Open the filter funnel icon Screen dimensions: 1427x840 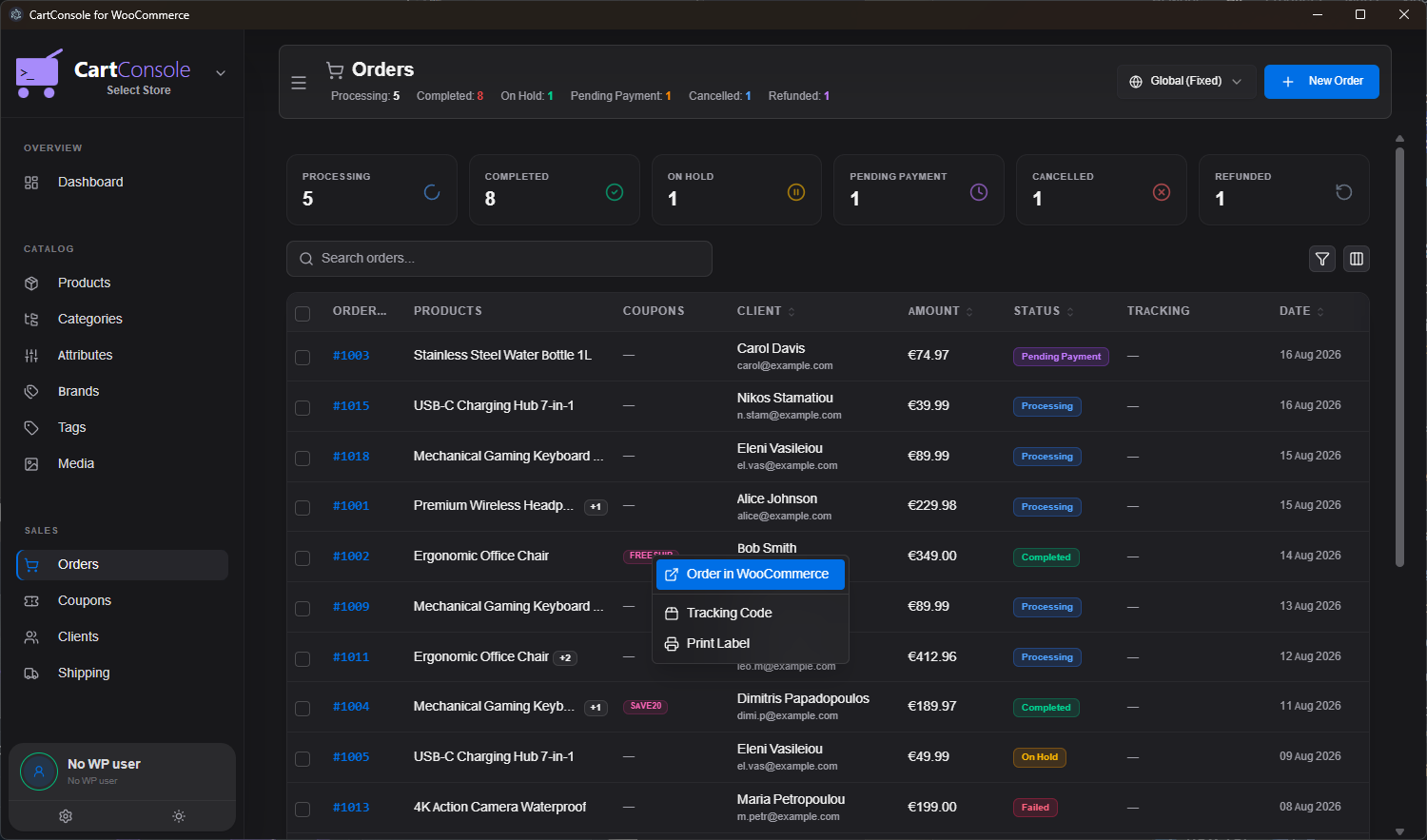click(x=1322, y=259)
